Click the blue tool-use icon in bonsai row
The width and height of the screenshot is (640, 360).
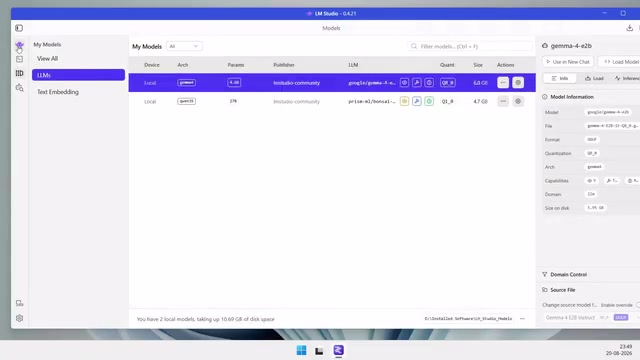[416, 101]
